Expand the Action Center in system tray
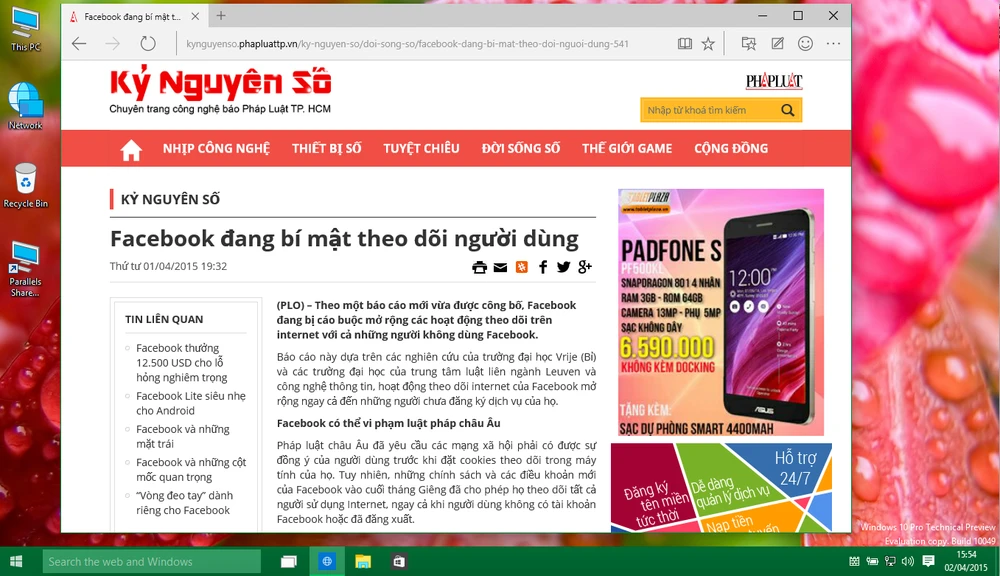Image resolution: width=1000 pixels, height=576 pixels. pyautogui.click(x=927, y=561)
